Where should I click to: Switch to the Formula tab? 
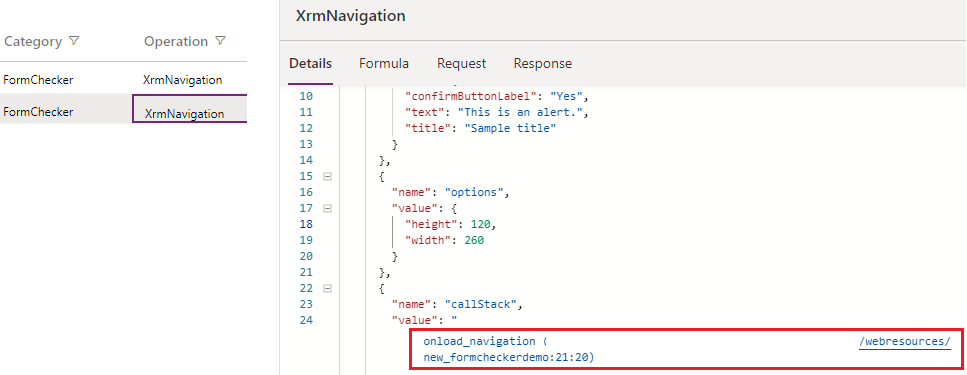(x=384, y=64)
